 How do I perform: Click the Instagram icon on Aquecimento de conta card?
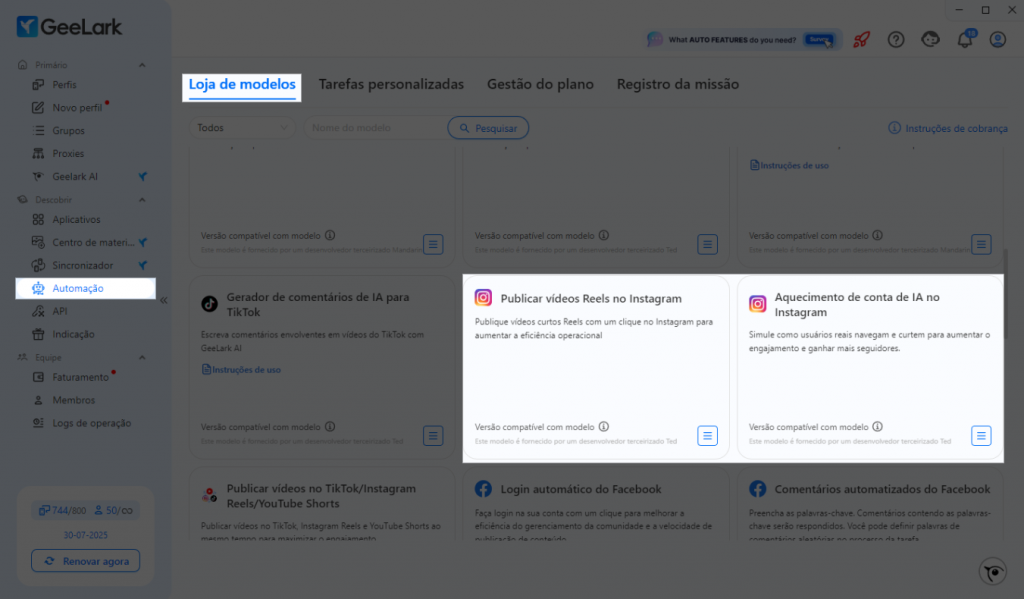(x=758, y=304)
